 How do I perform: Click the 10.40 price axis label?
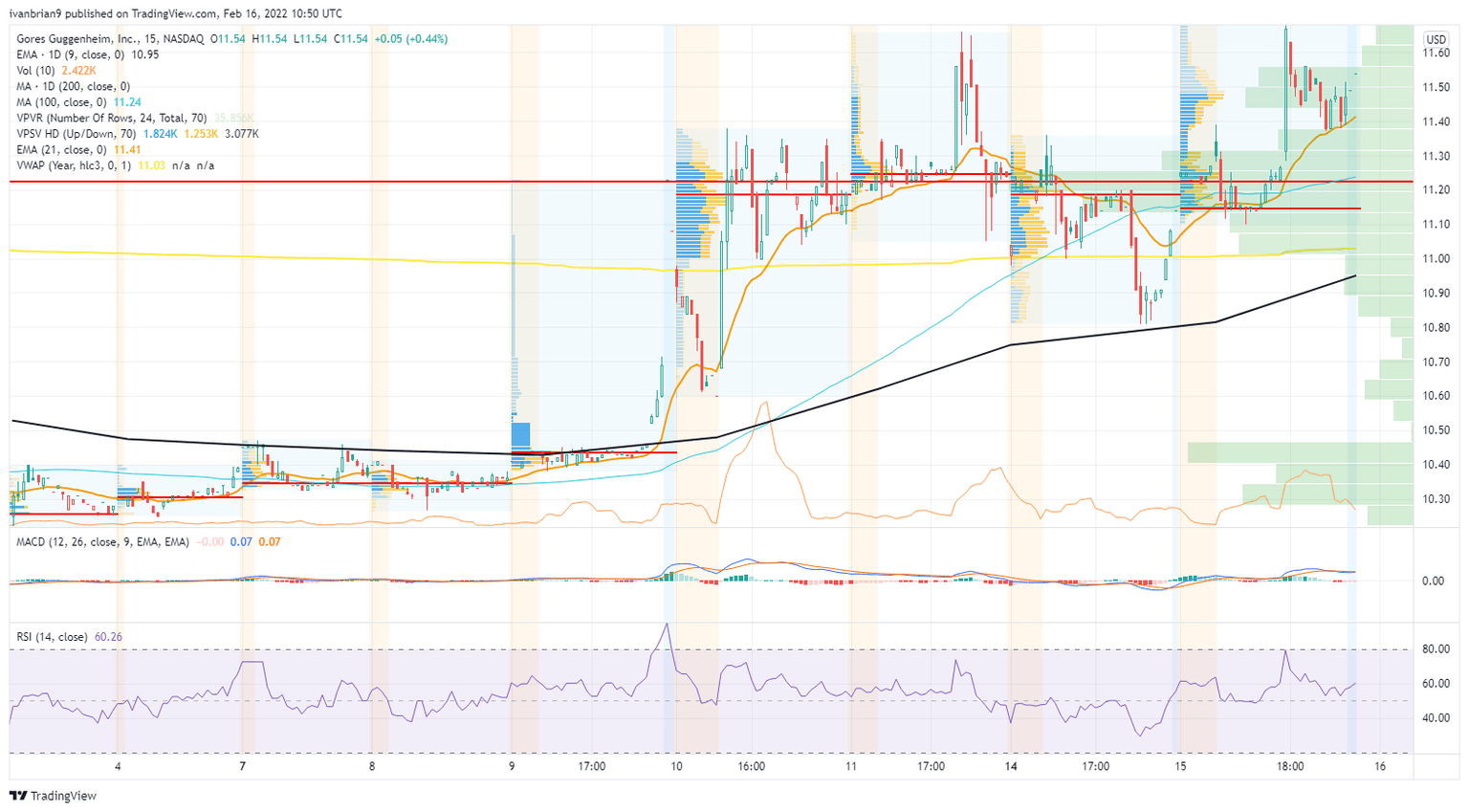click(1436, 465)
